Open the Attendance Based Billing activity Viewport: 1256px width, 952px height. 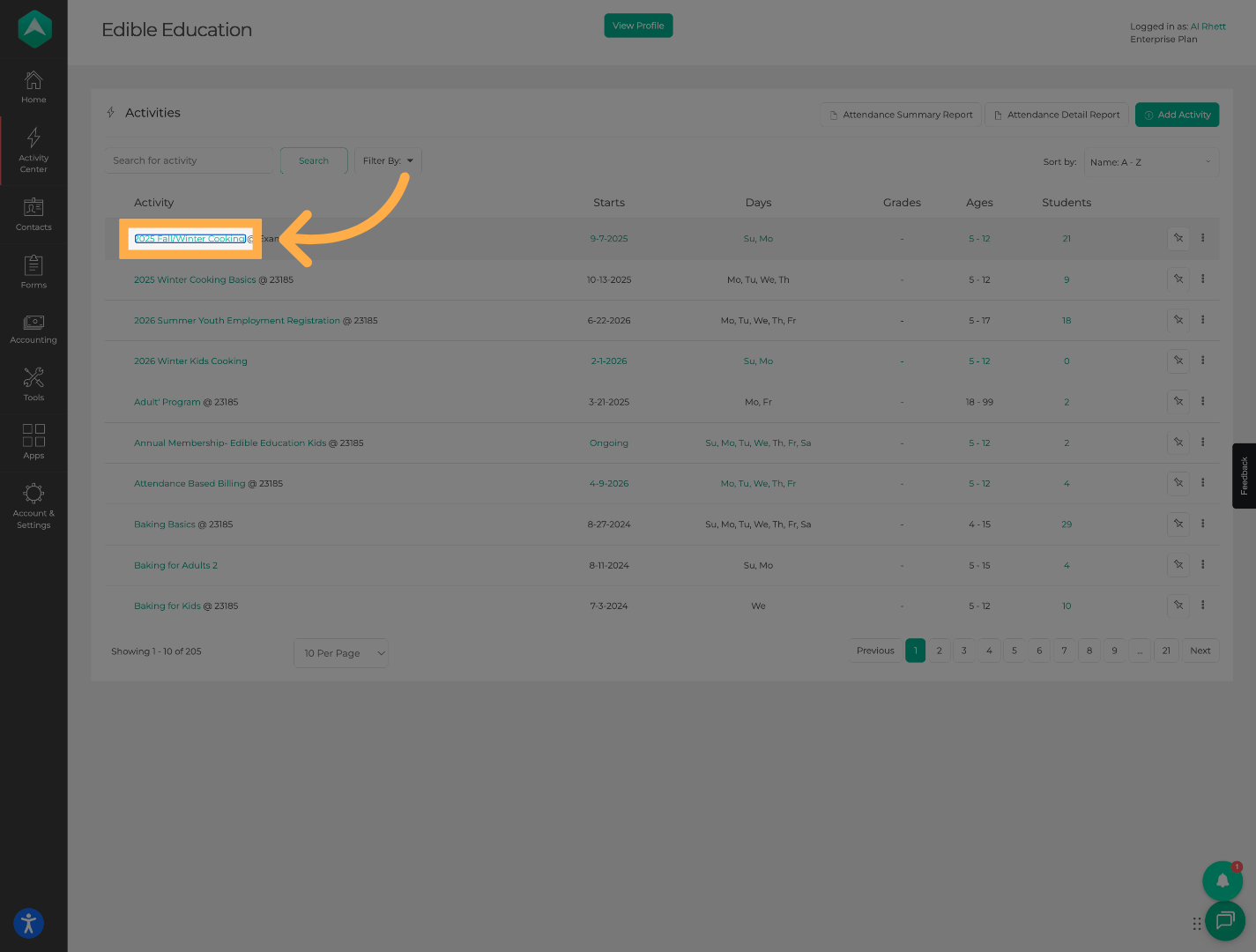pos(190,484)
